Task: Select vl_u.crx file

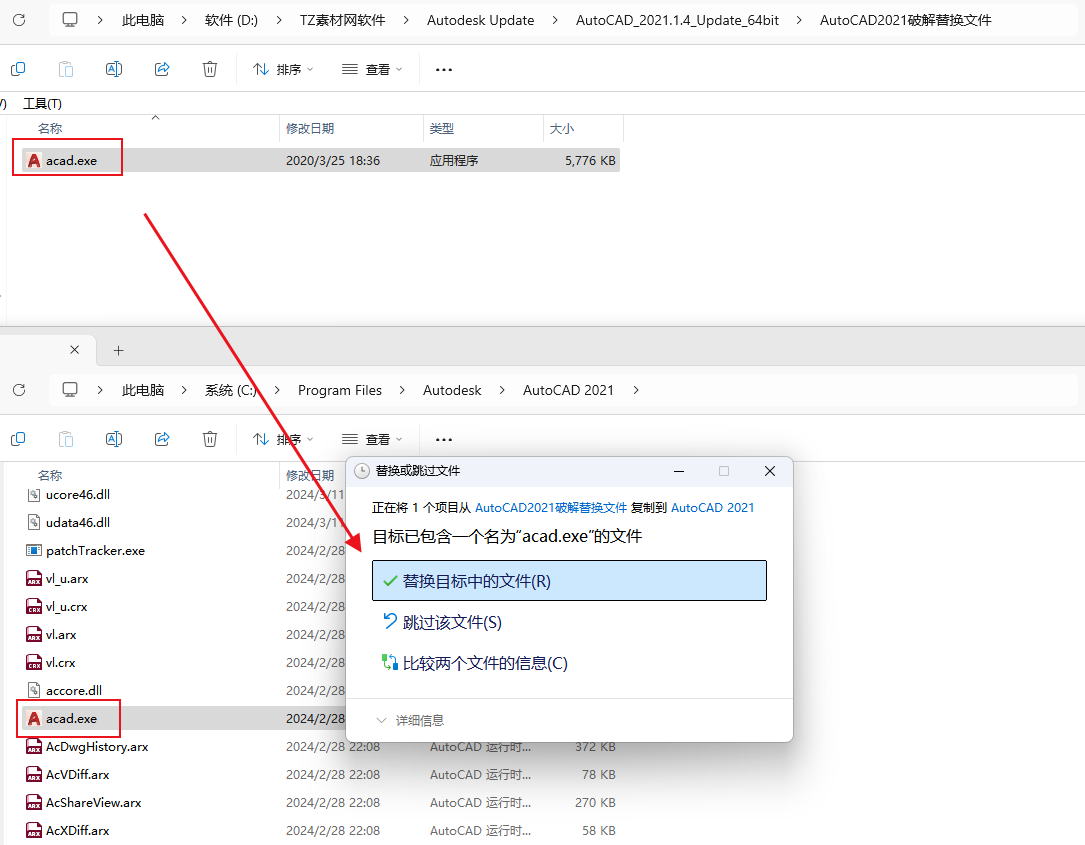Action: tap(66, 607)
